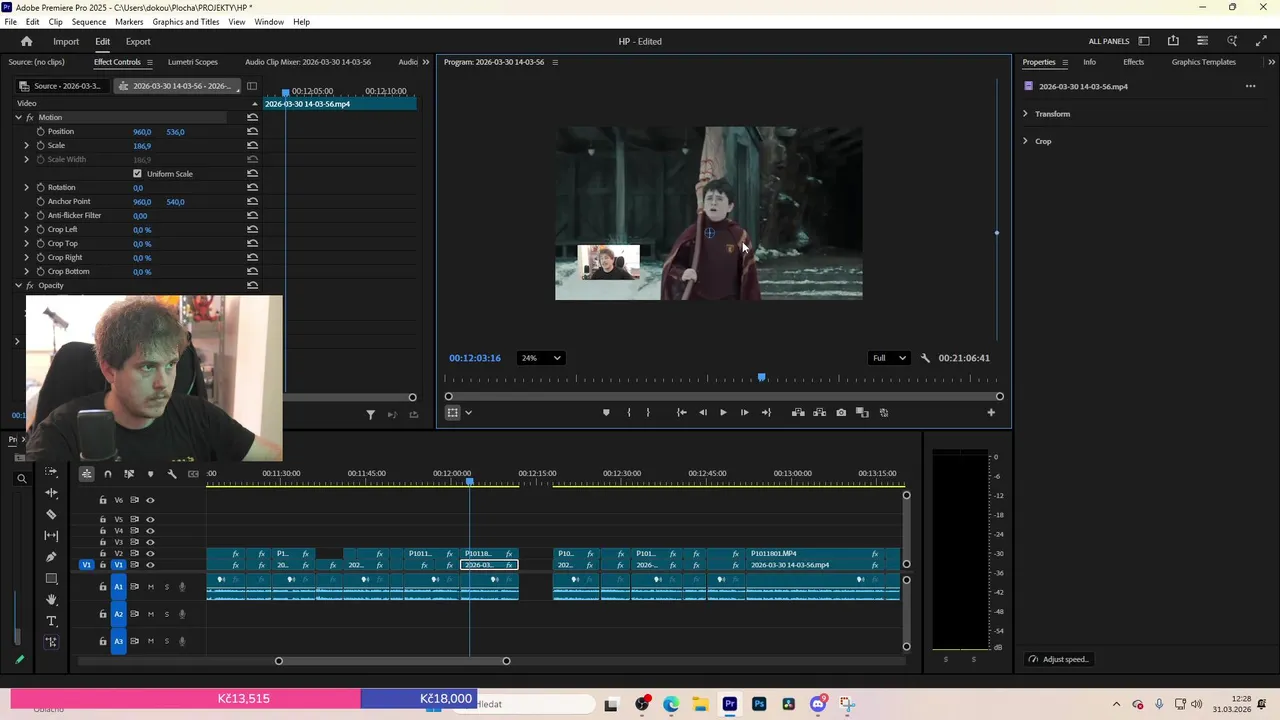
Task: Go to the Import workspace
Action: [x=66, y=41]
